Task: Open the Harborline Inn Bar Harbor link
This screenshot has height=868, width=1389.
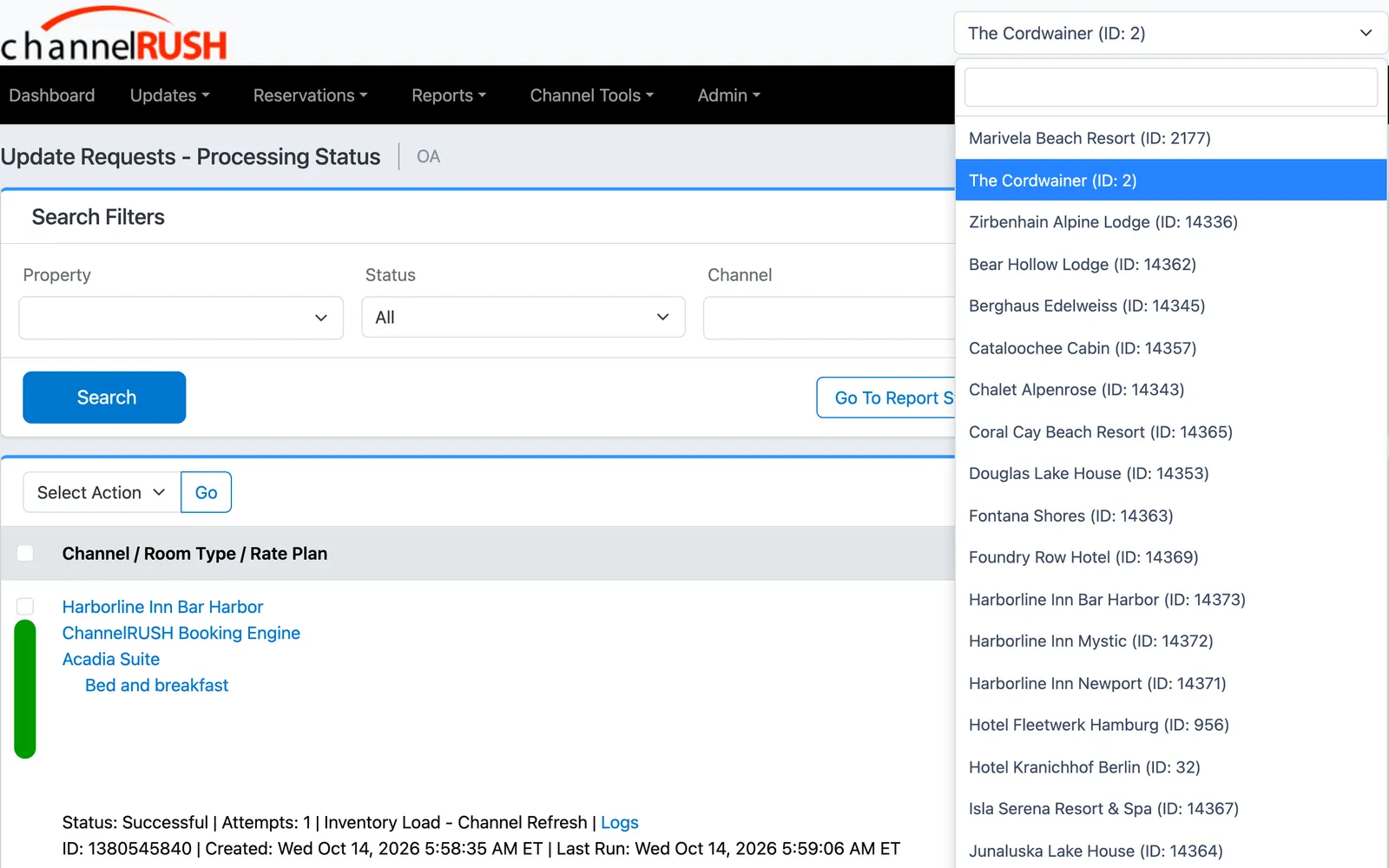Action: 162,607
